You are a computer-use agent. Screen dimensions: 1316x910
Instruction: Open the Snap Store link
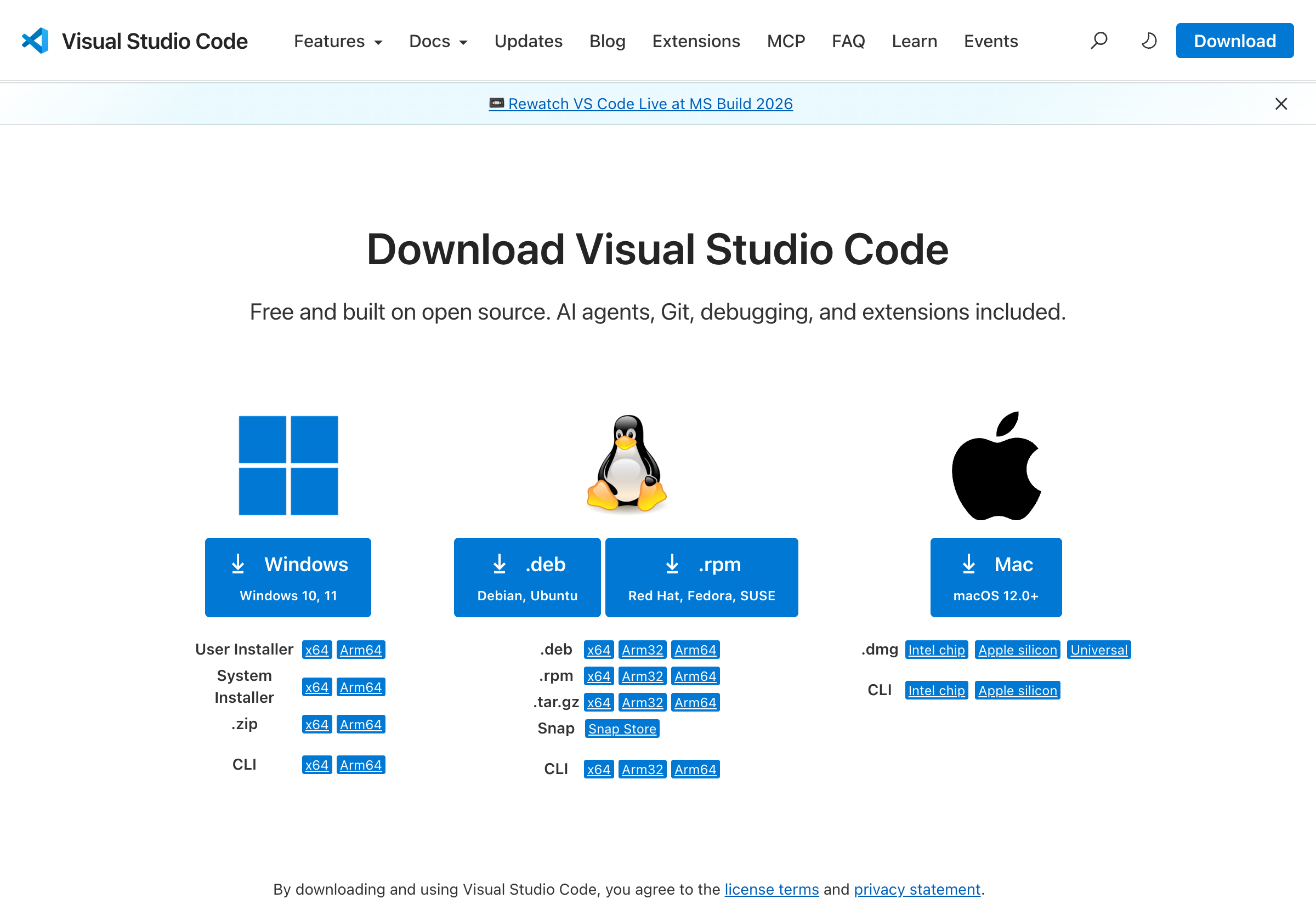(622, 728)
